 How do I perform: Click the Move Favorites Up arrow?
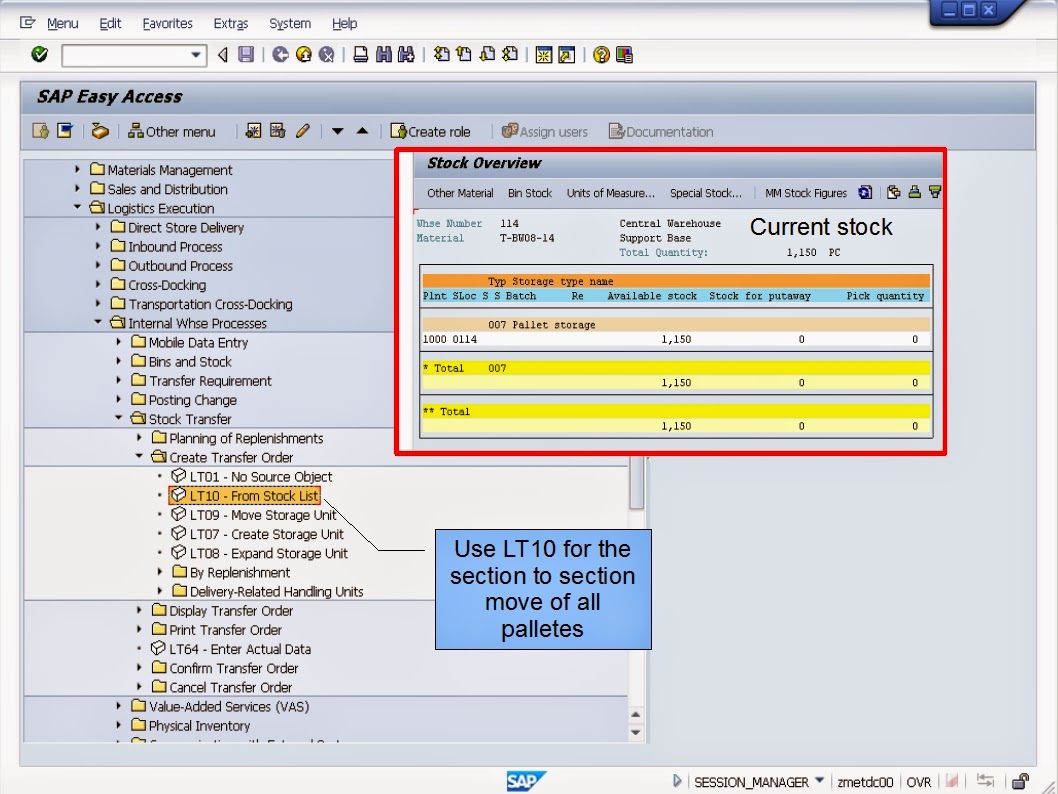click(362, 131)
